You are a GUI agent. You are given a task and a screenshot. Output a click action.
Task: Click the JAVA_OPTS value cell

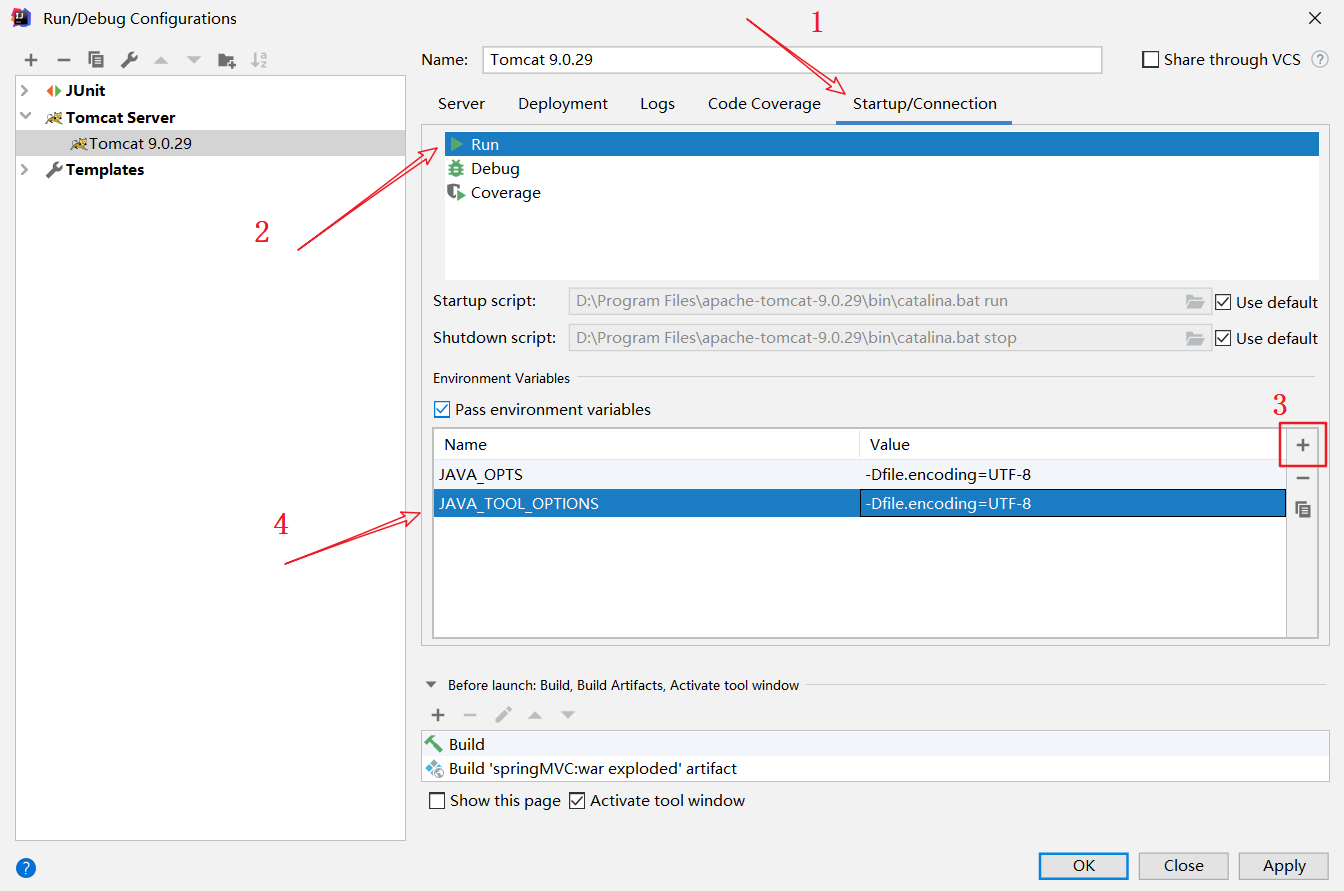[1073, 474]
